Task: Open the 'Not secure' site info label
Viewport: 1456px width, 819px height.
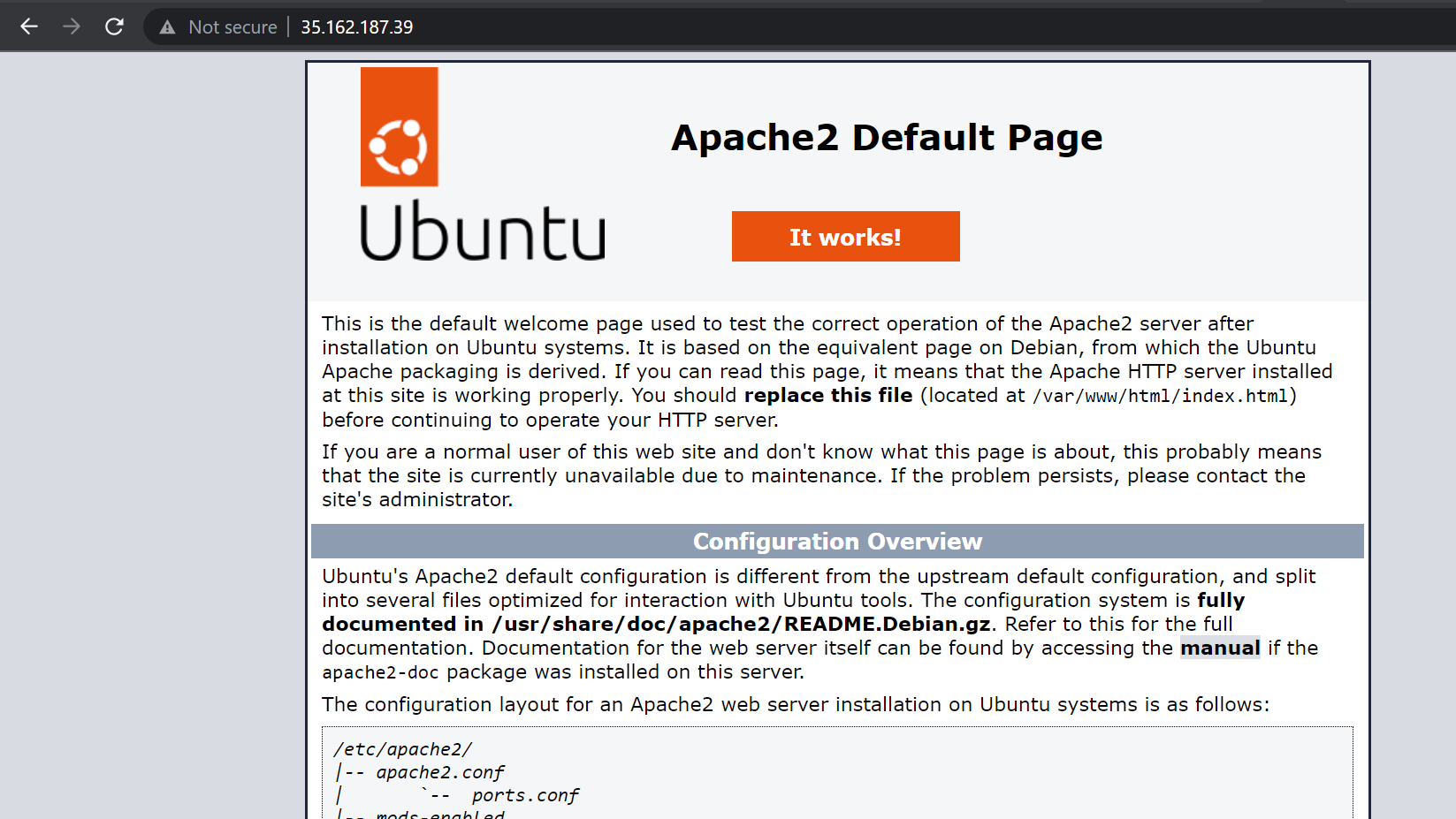Action: 233,27
